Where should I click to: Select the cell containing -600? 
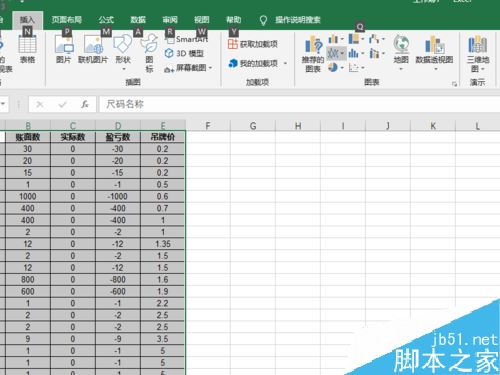(118, 291)
